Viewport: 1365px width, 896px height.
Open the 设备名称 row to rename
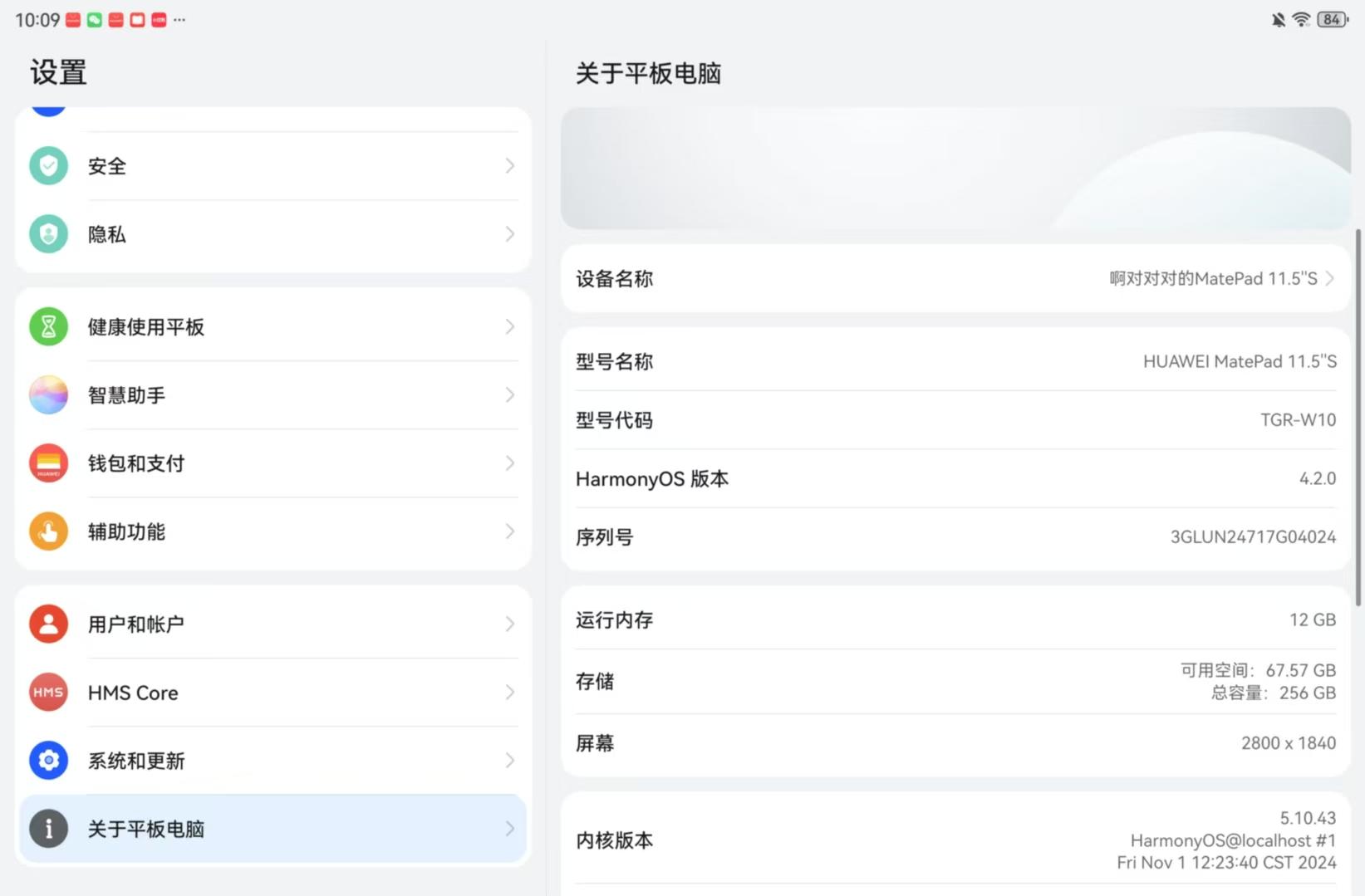click(x=955, y=279)
